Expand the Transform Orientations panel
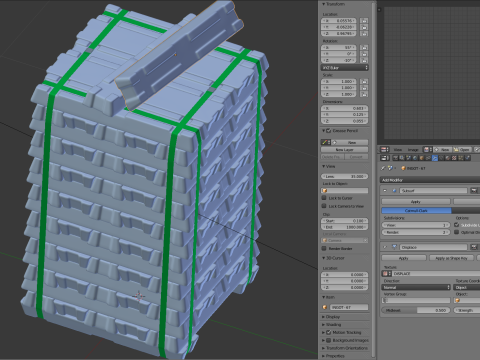 coord(324,348)
